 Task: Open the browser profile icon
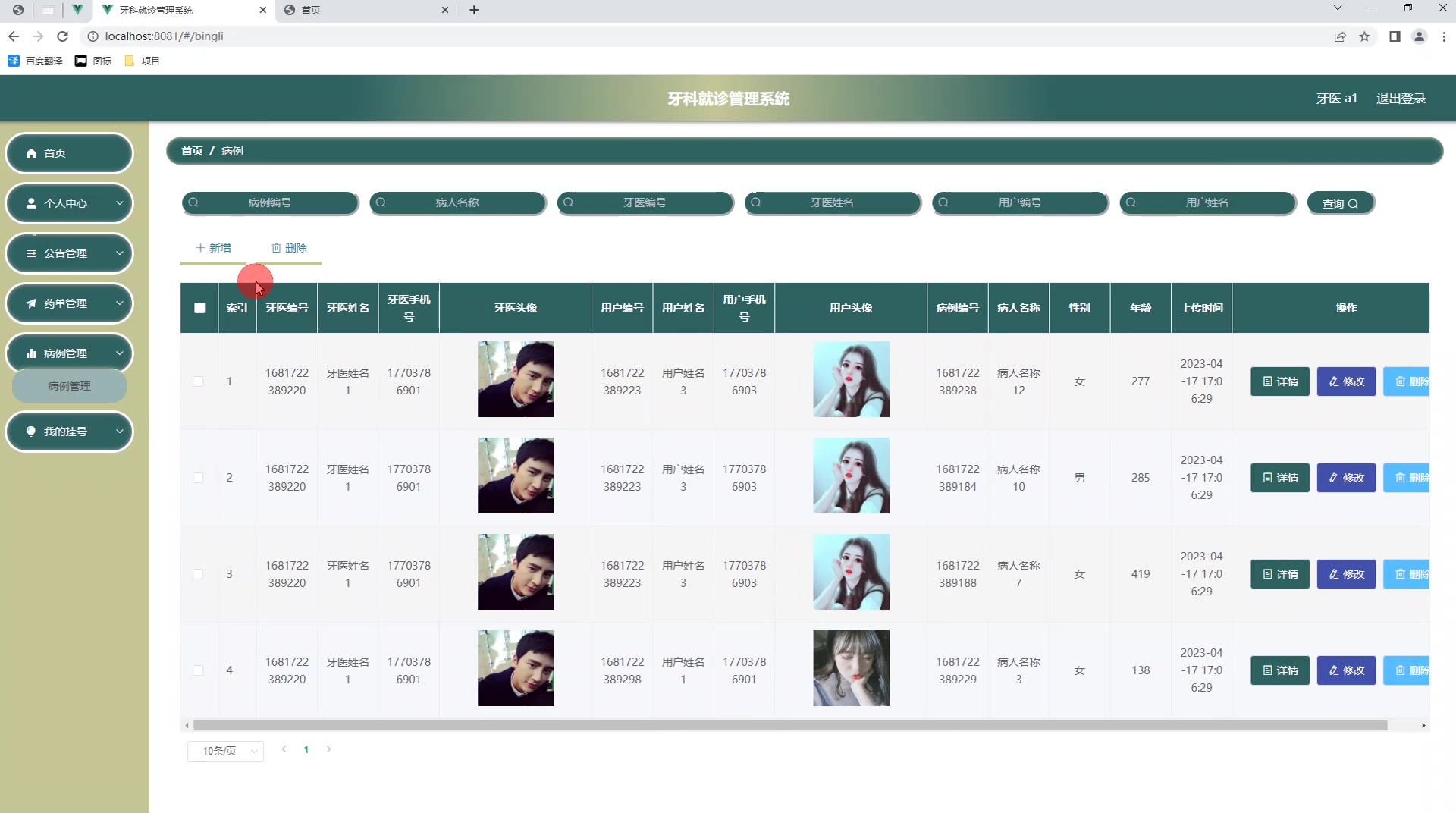point(1420,36)
